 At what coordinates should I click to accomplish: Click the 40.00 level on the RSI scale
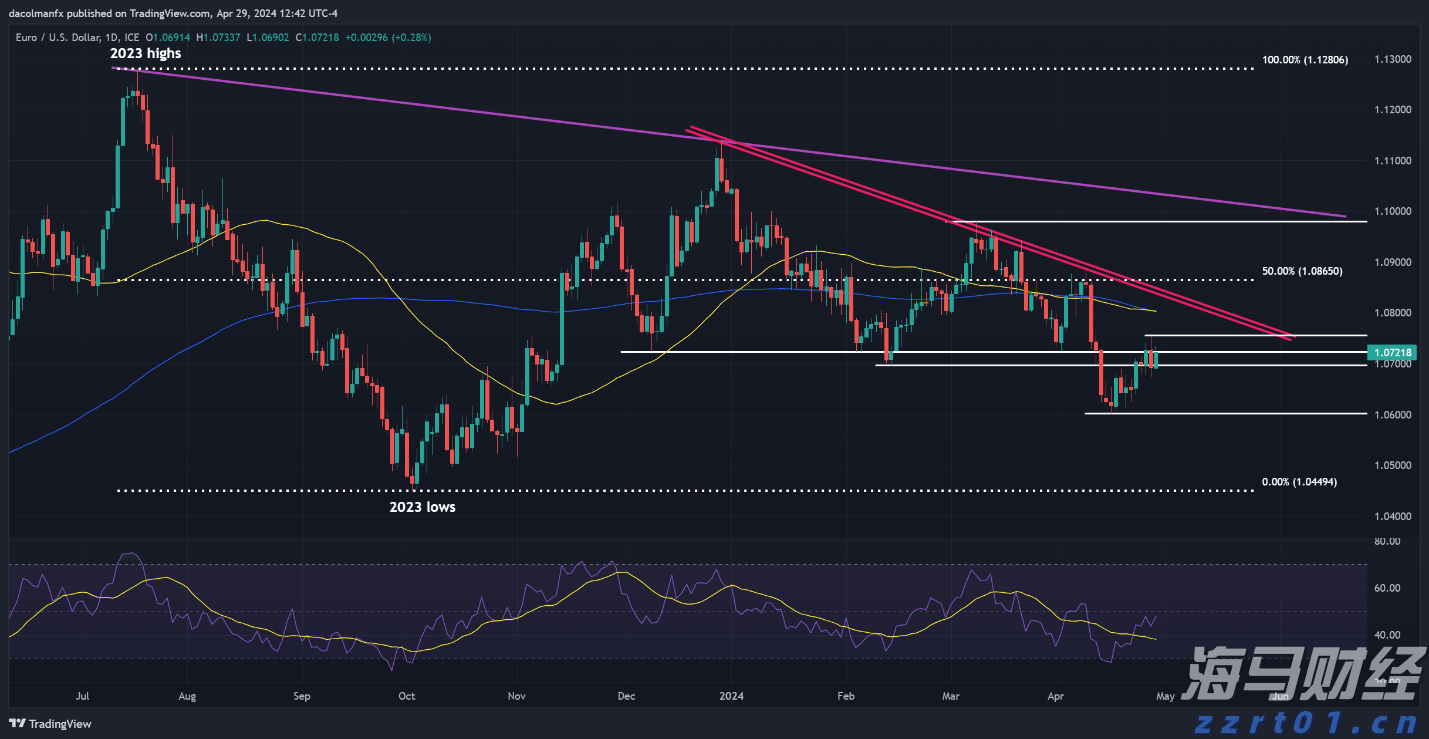tap(1387, 635)
